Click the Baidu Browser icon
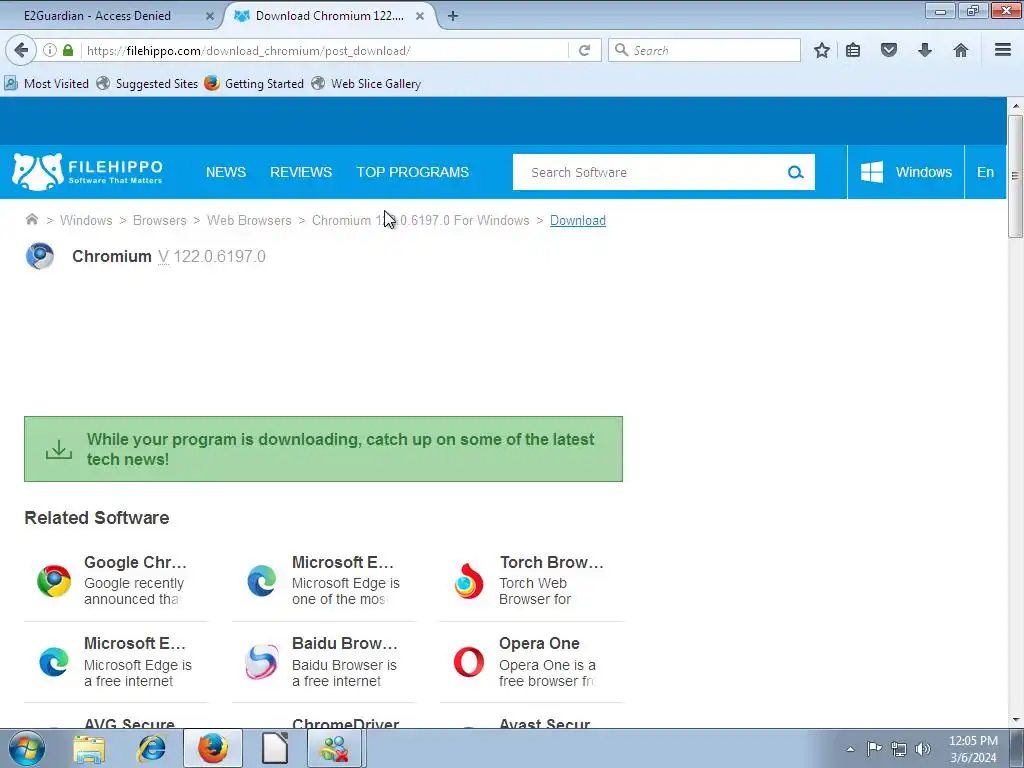Image resolution: width=1024 pixels, height=768 pixels. 261,662
